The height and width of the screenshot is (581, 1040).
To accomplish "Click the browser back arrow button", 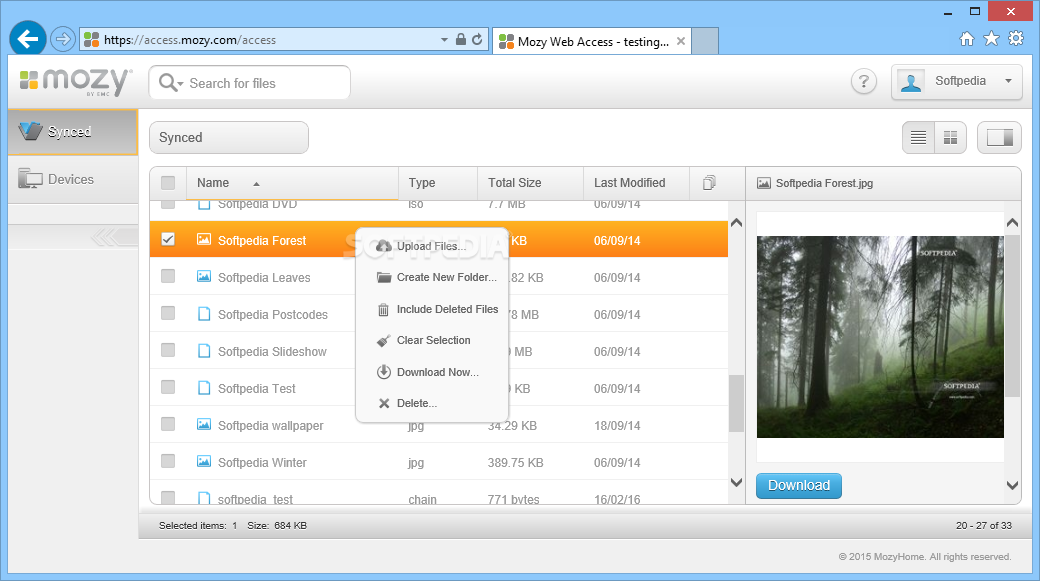I will pyautogui.click(x=28, y=39).
